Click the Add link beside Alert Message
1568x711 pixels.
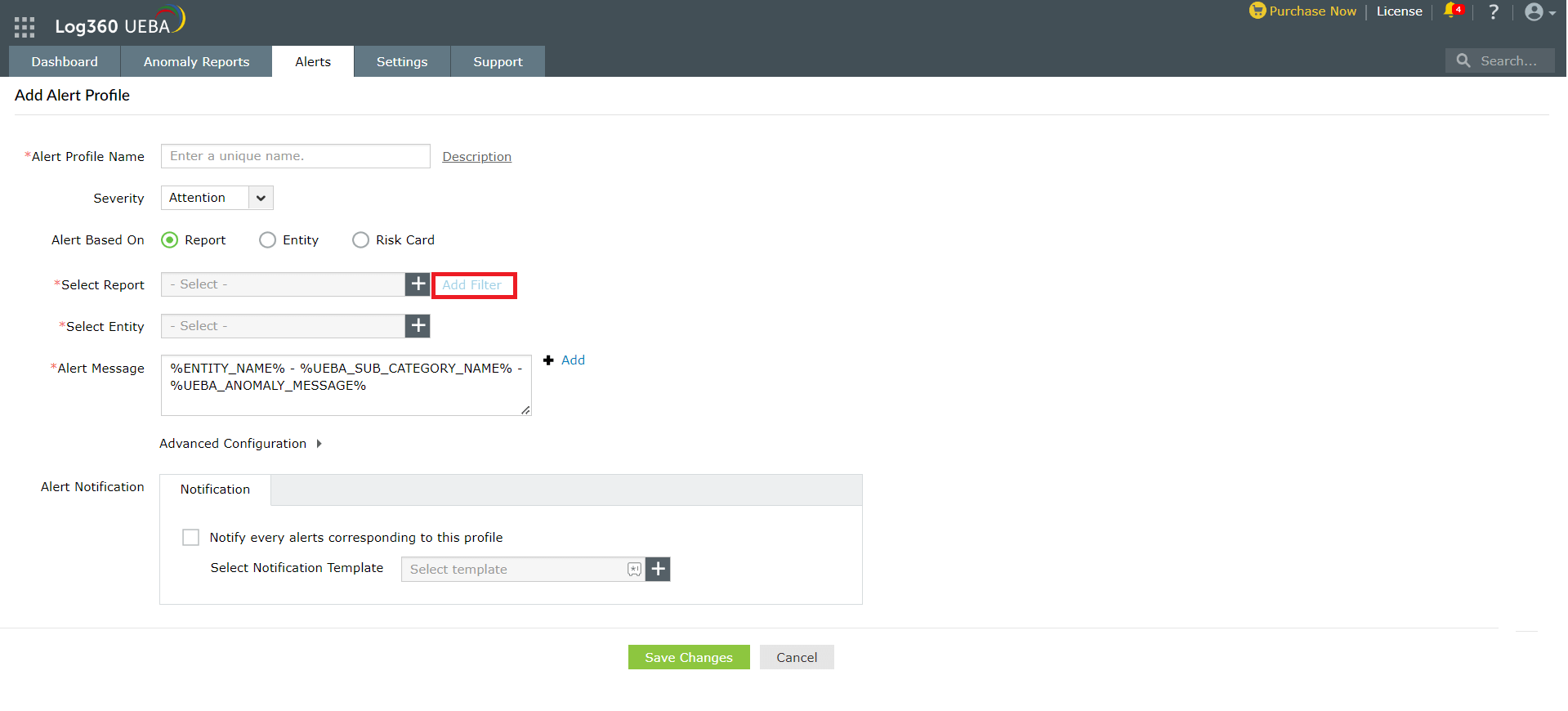(573, 360)
